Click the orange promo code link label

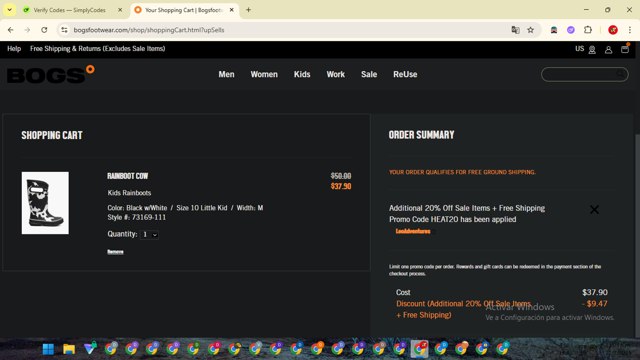click(413, 231)
